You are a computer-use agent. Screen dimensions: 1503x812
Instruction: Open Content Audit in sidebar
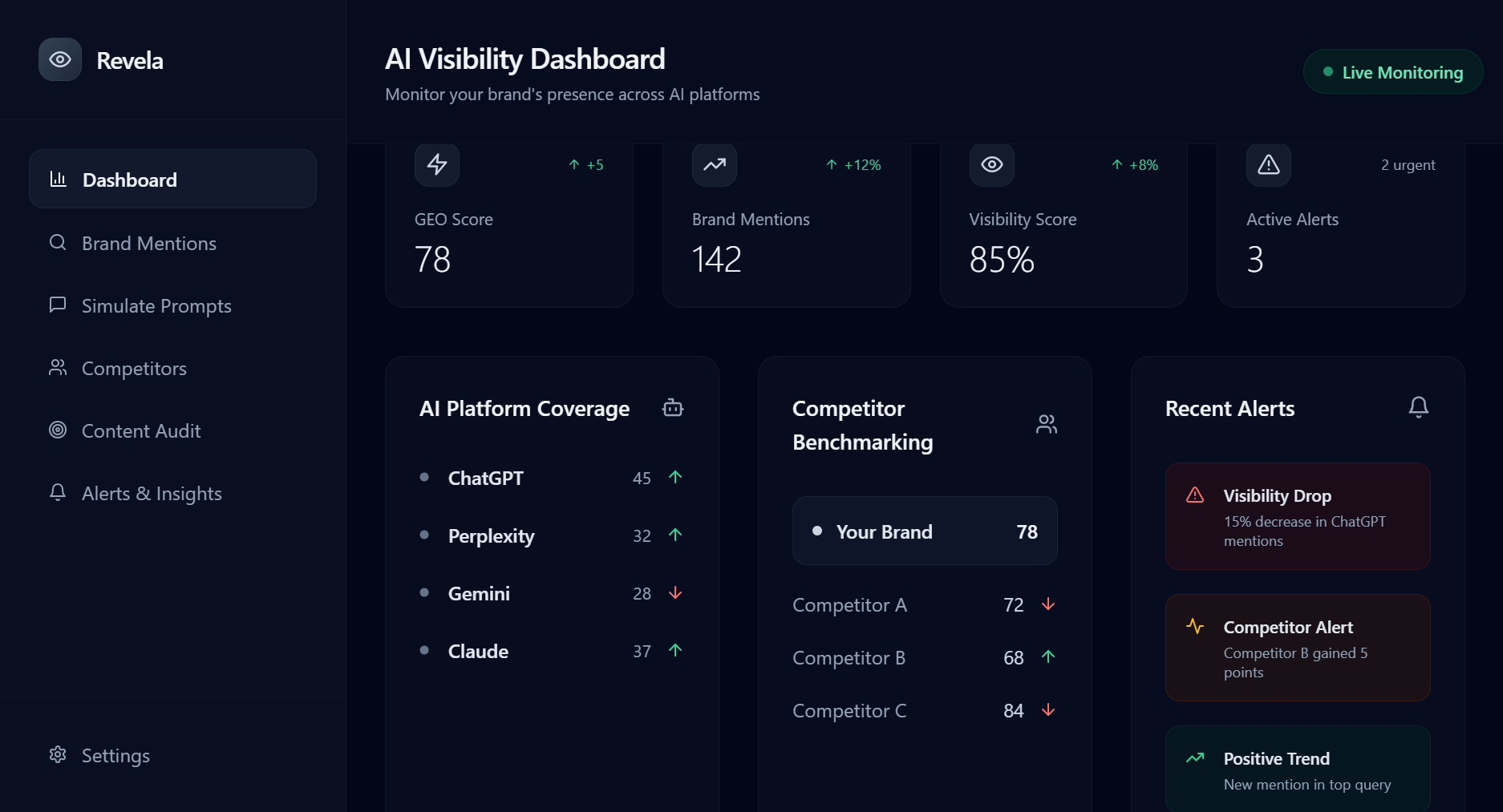pos(172,430)
